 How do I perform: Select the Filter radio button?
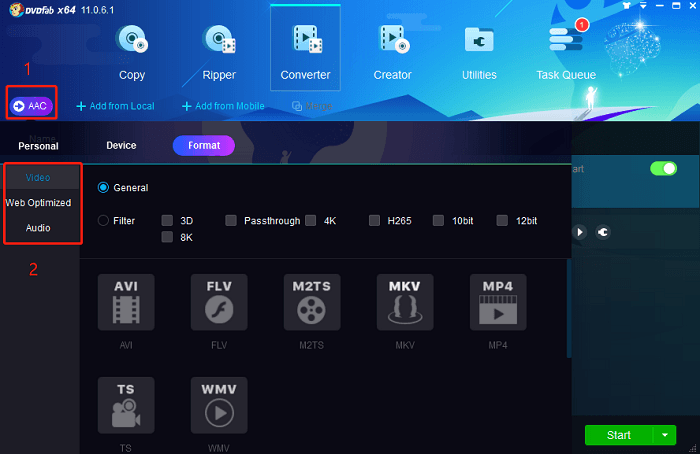[103, 221]
